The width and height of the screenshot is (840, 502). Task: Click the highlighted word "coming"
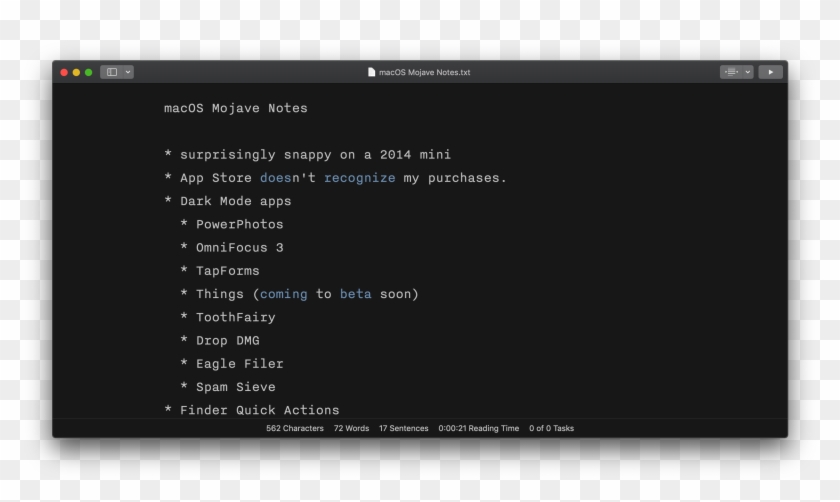[x=283, y=294]
